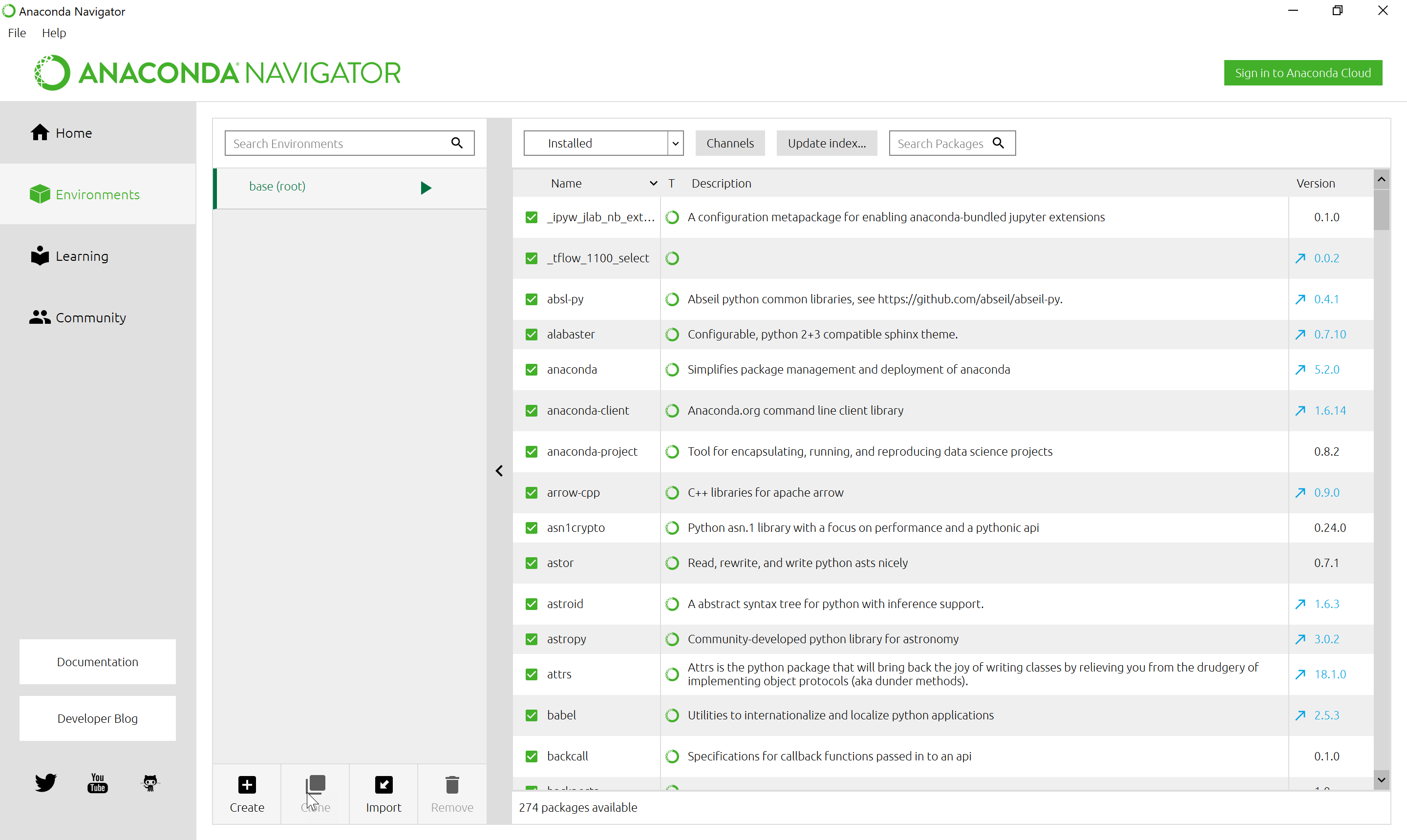
Task: Uncheck the absl-py package checkbox
Action: (531, 299)
